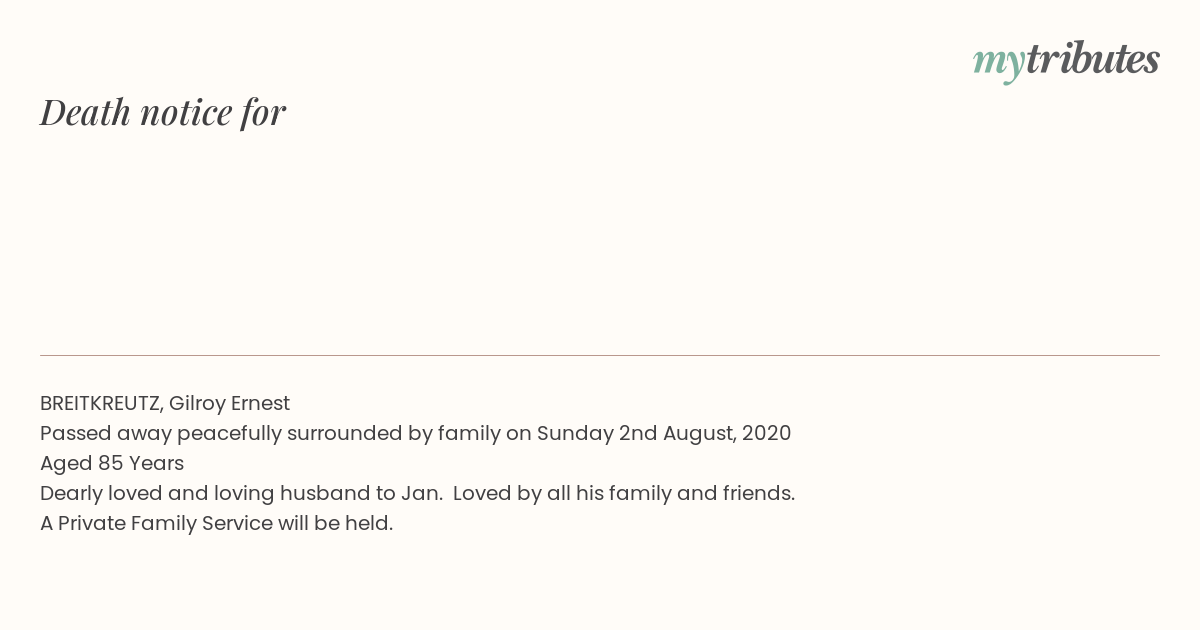Click the horizontal divider line
Screen dimensions: 1200x630
[600, 355]
